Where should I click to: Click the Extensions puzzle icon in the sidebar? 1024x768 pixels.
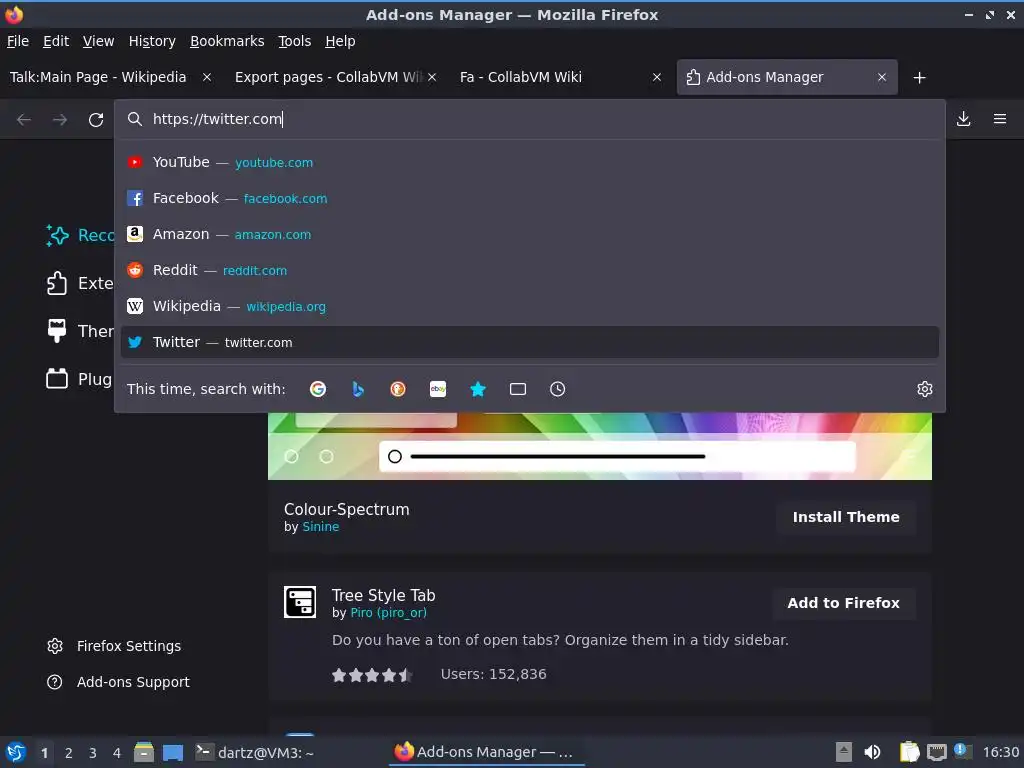click(x=57, y=283)
